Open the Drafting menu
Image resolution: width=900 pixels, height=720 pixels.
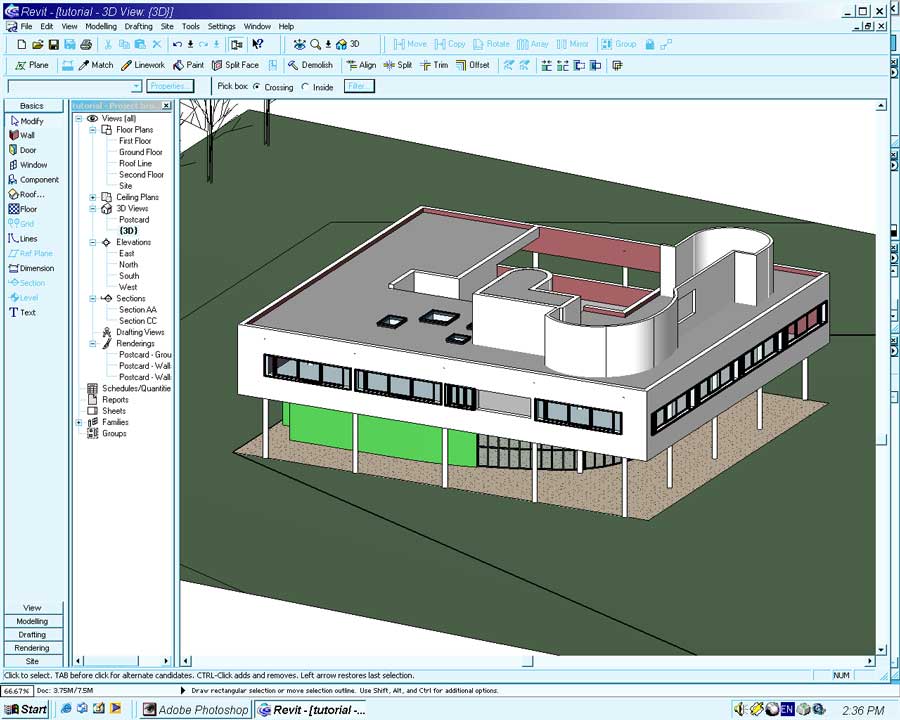[139, 26]
